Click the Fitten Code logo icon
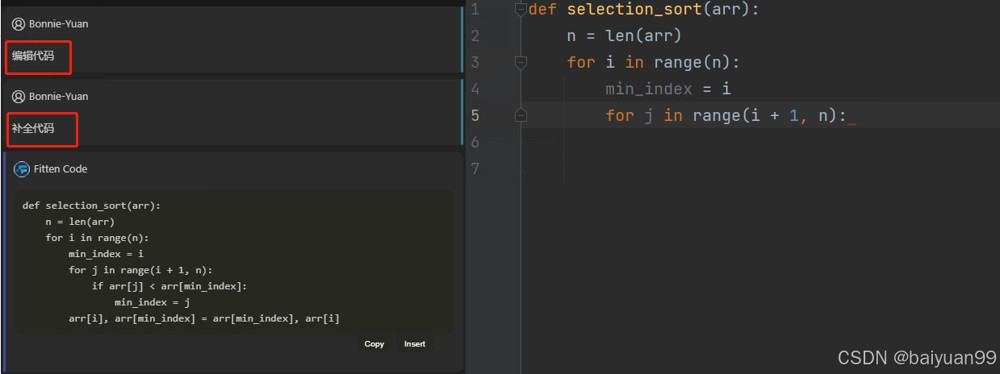 (x=22, y=169)
